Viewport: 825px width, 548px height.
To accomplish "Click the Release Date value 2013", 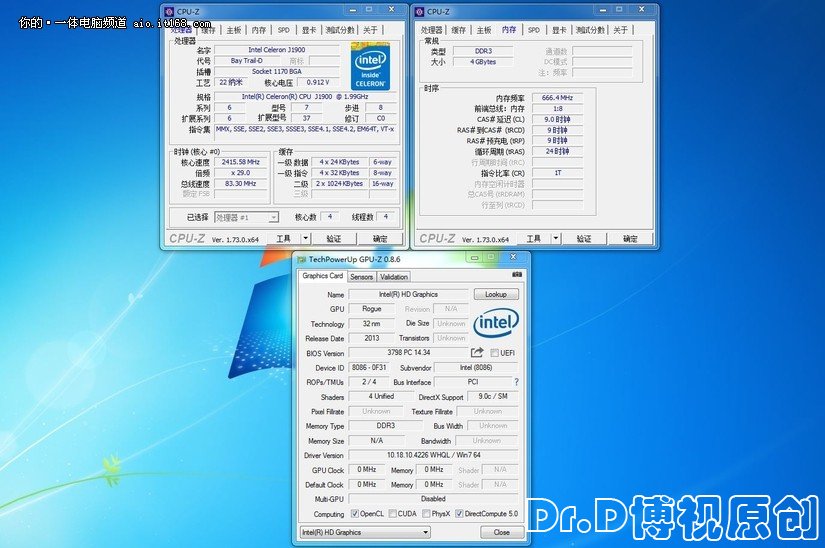I will tap(371, 338).
